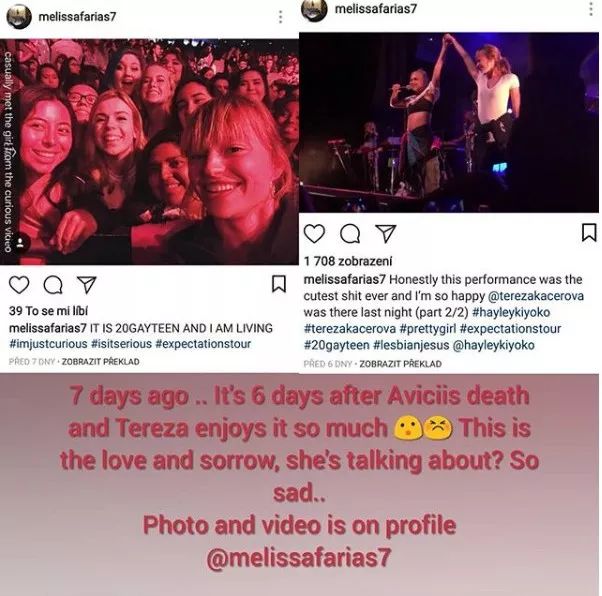Bookmark the left crowd selfie post
Image resolution: width=602 pixels, height=596 pixels.
tap(279, 284)
